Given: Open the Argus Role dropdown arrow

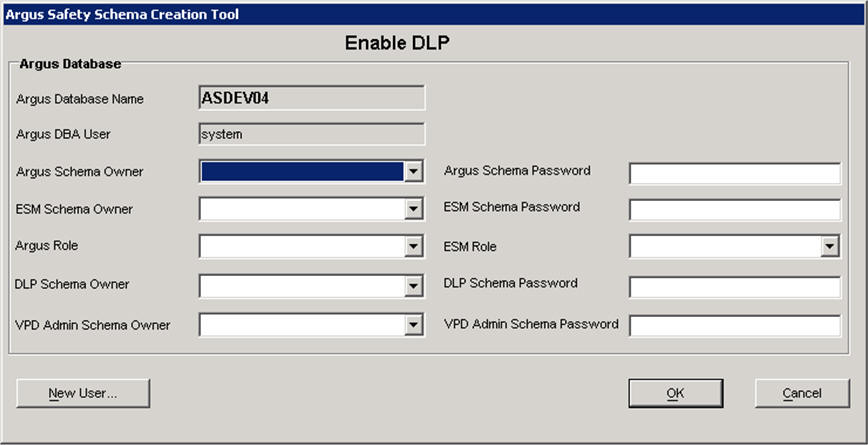Looking at the screenshot, I should pyautogui.click(x=413, y=246).
